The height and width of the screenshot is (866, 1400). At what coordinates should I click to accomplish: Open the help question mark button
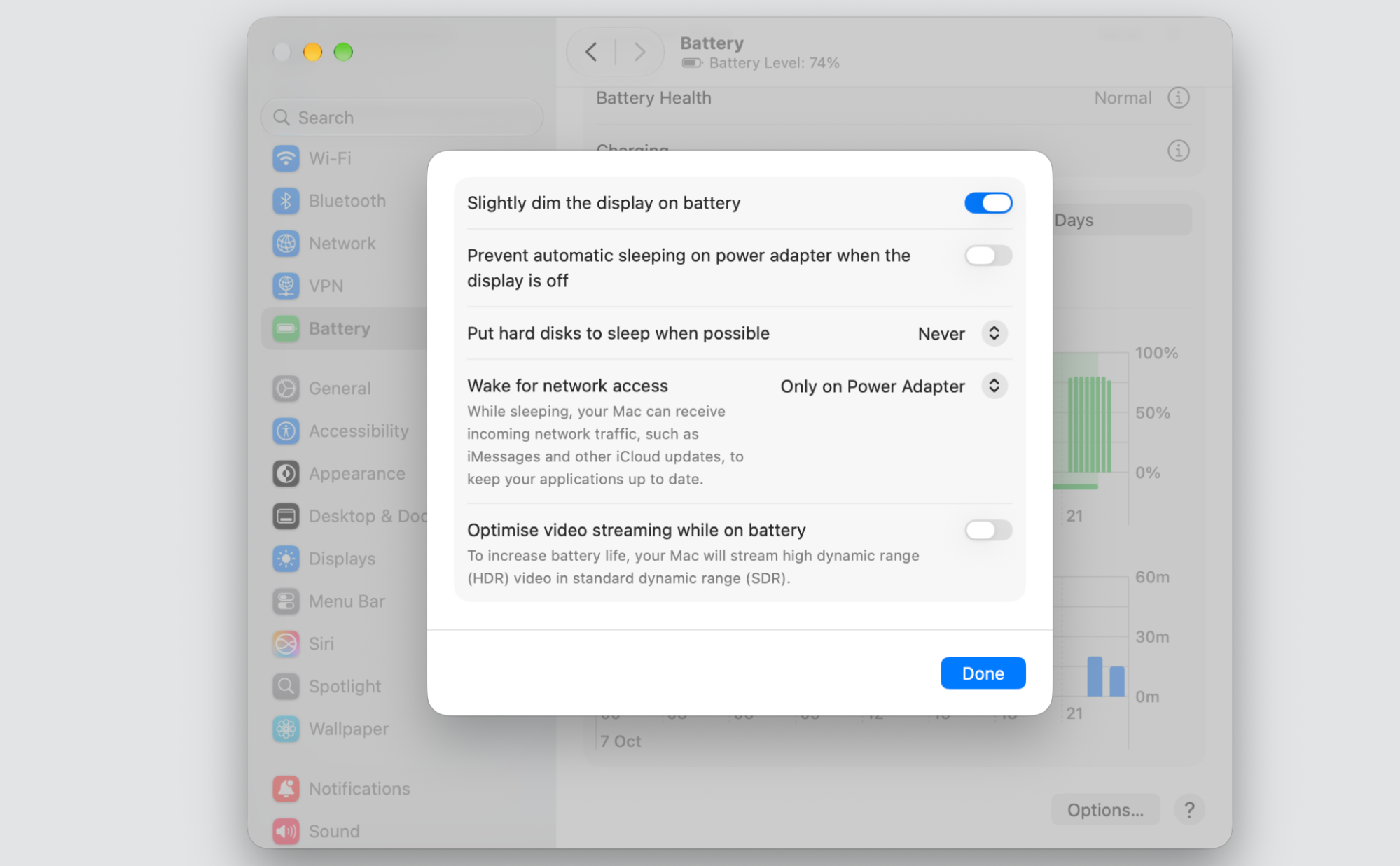click(x=1189, y=810)
